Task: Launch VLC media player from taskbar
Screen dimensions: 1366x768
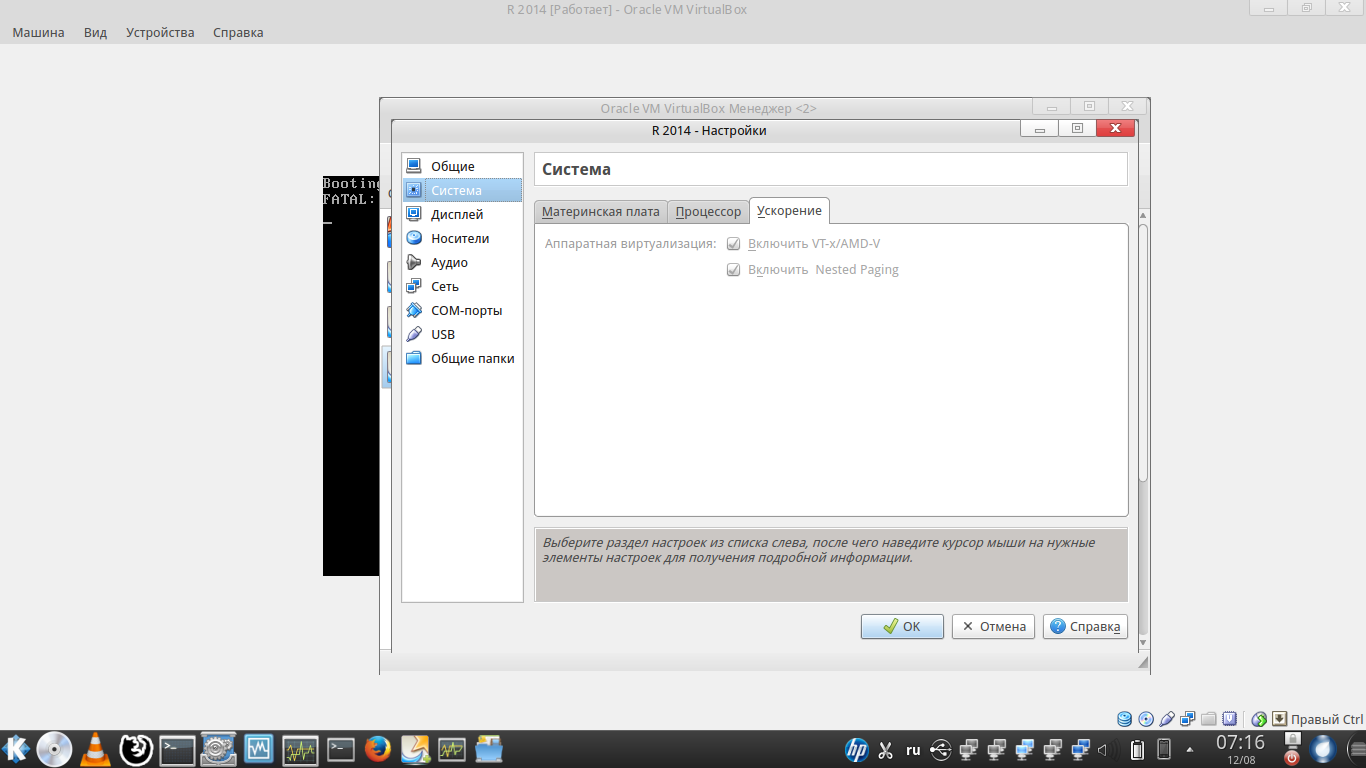Action: [x=96, y=749]
